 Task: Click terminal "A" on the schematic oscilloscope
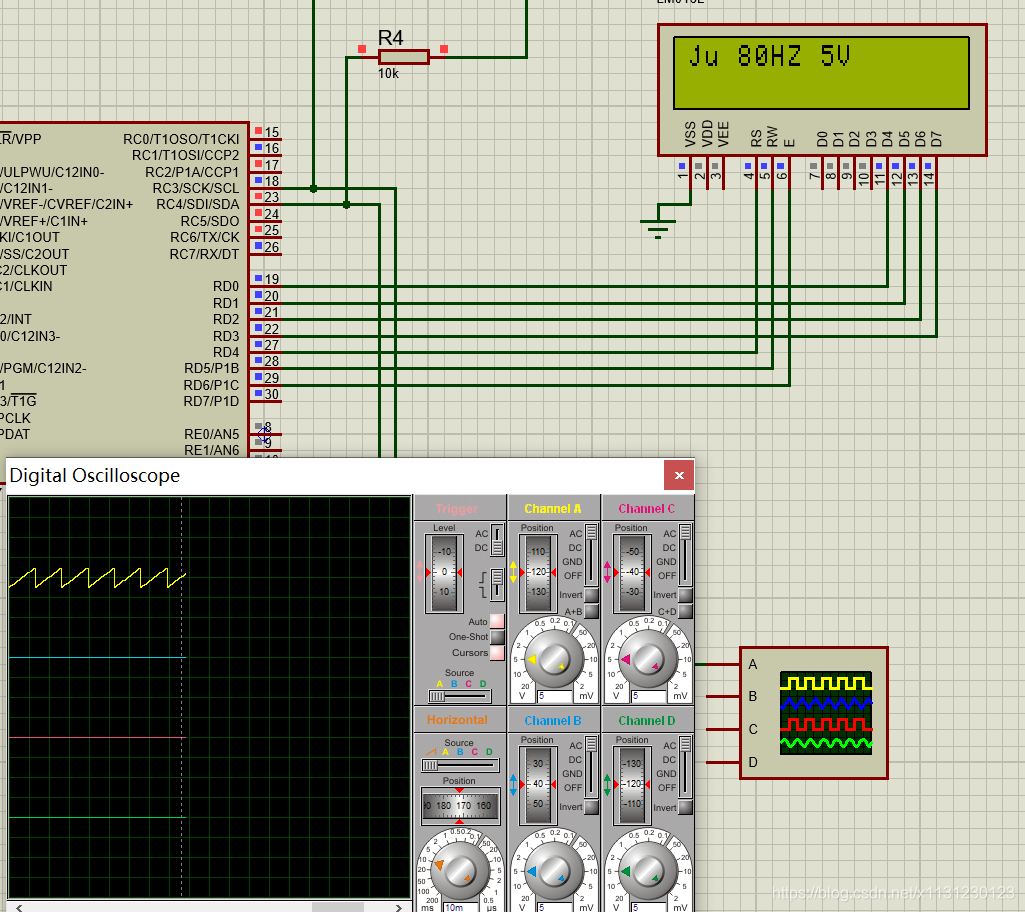753,665
